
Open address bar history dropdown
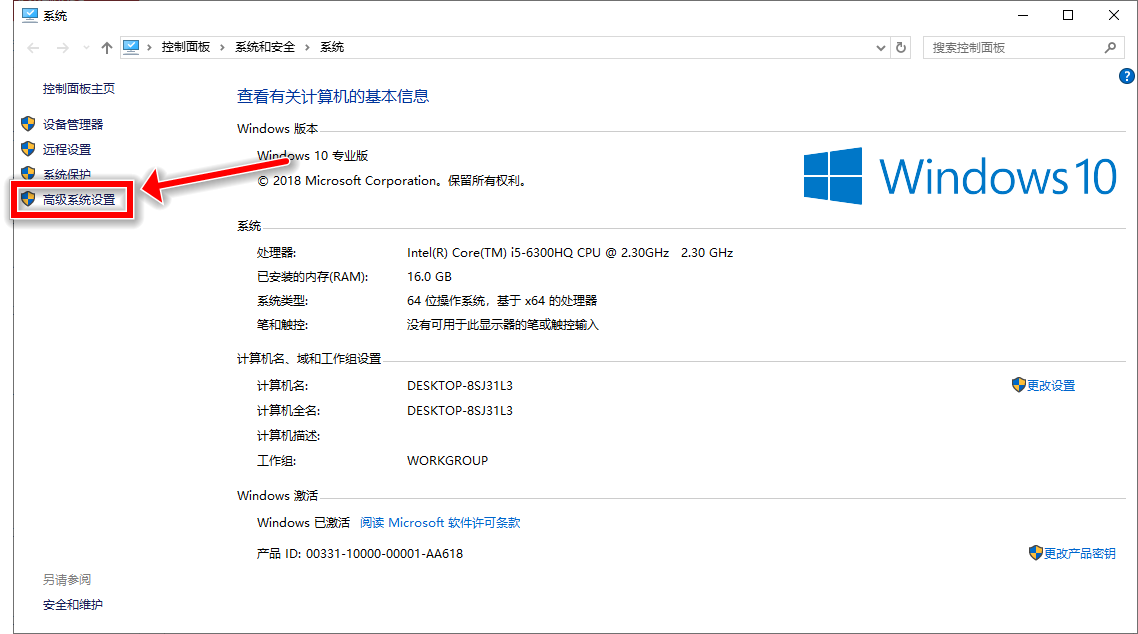tap(880, 48)
